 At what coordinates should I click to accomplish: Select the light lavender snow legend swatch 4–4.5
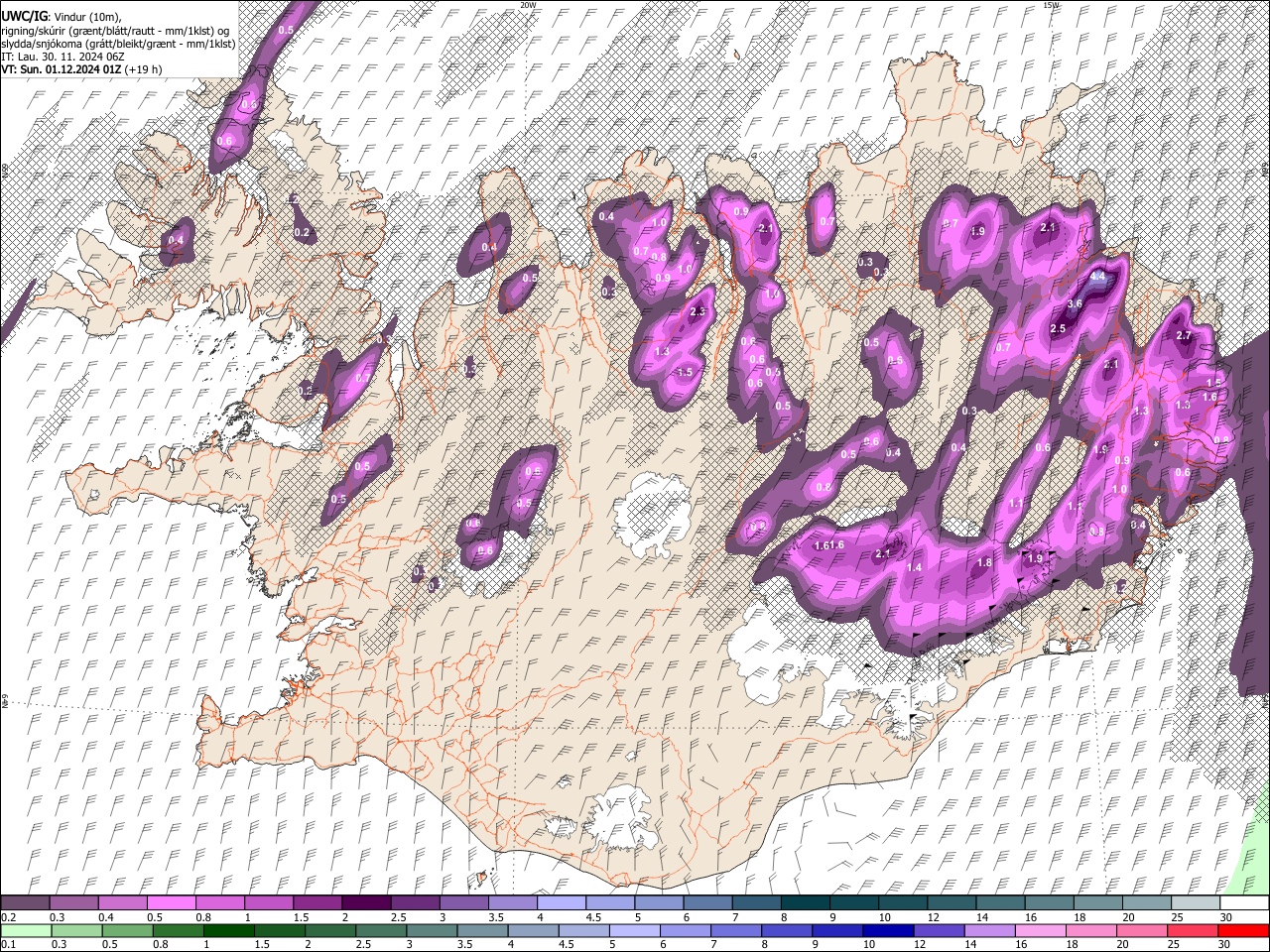pos(562,902)
